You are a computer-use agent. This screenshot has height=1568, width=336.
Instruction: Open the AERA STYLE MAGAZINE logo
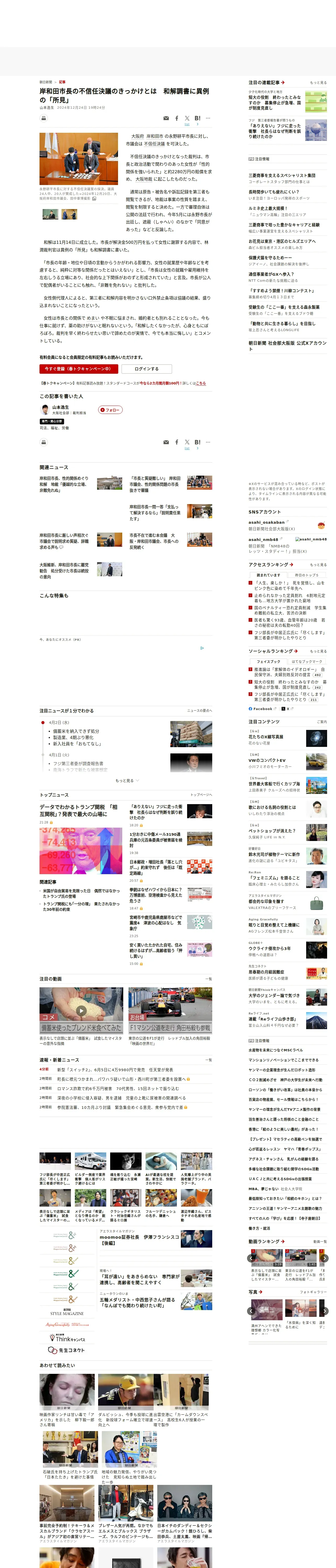[x=66, y=1312]
